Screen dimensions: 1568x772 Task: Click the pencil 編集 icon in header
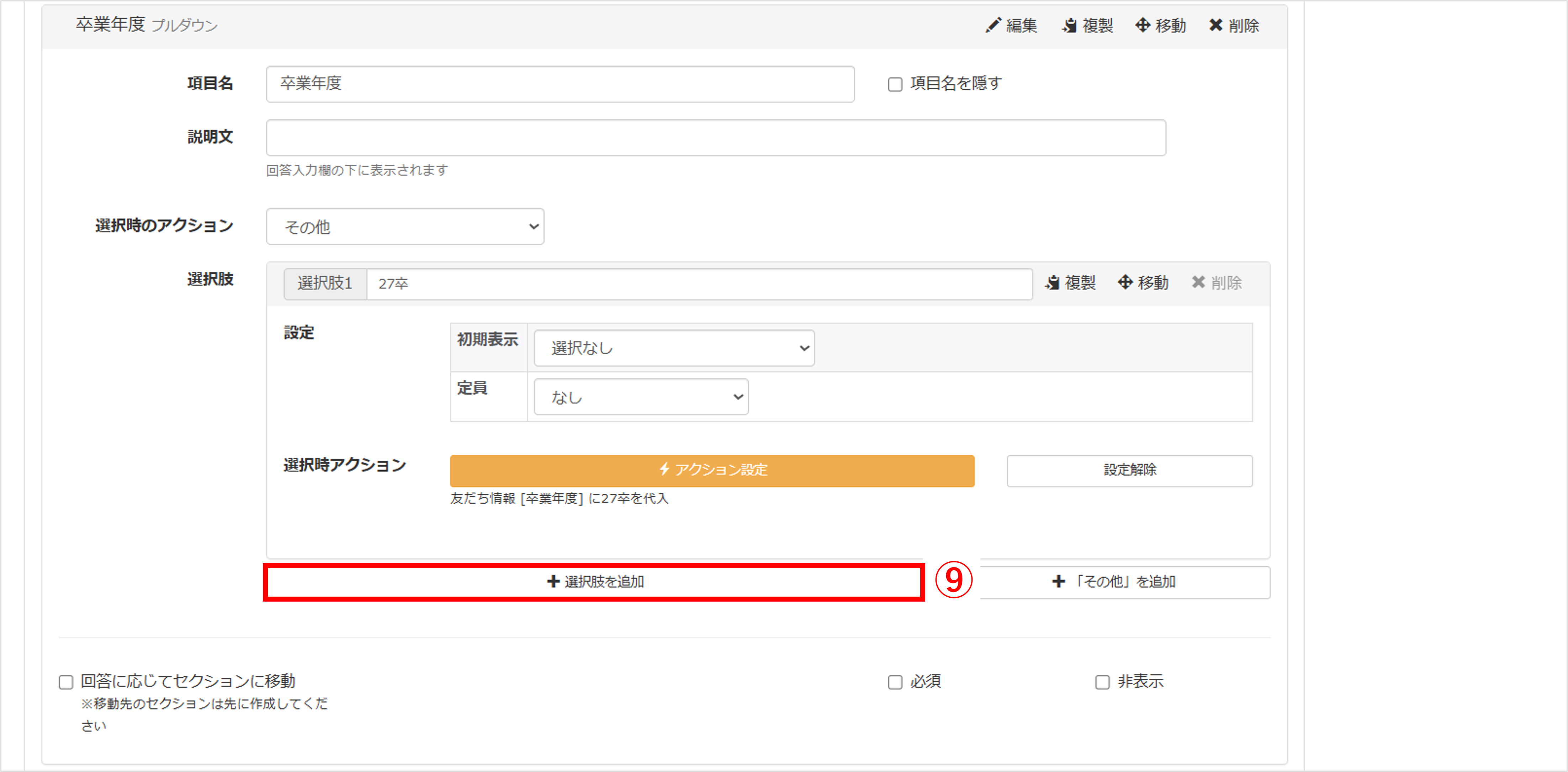coord(994,25)
